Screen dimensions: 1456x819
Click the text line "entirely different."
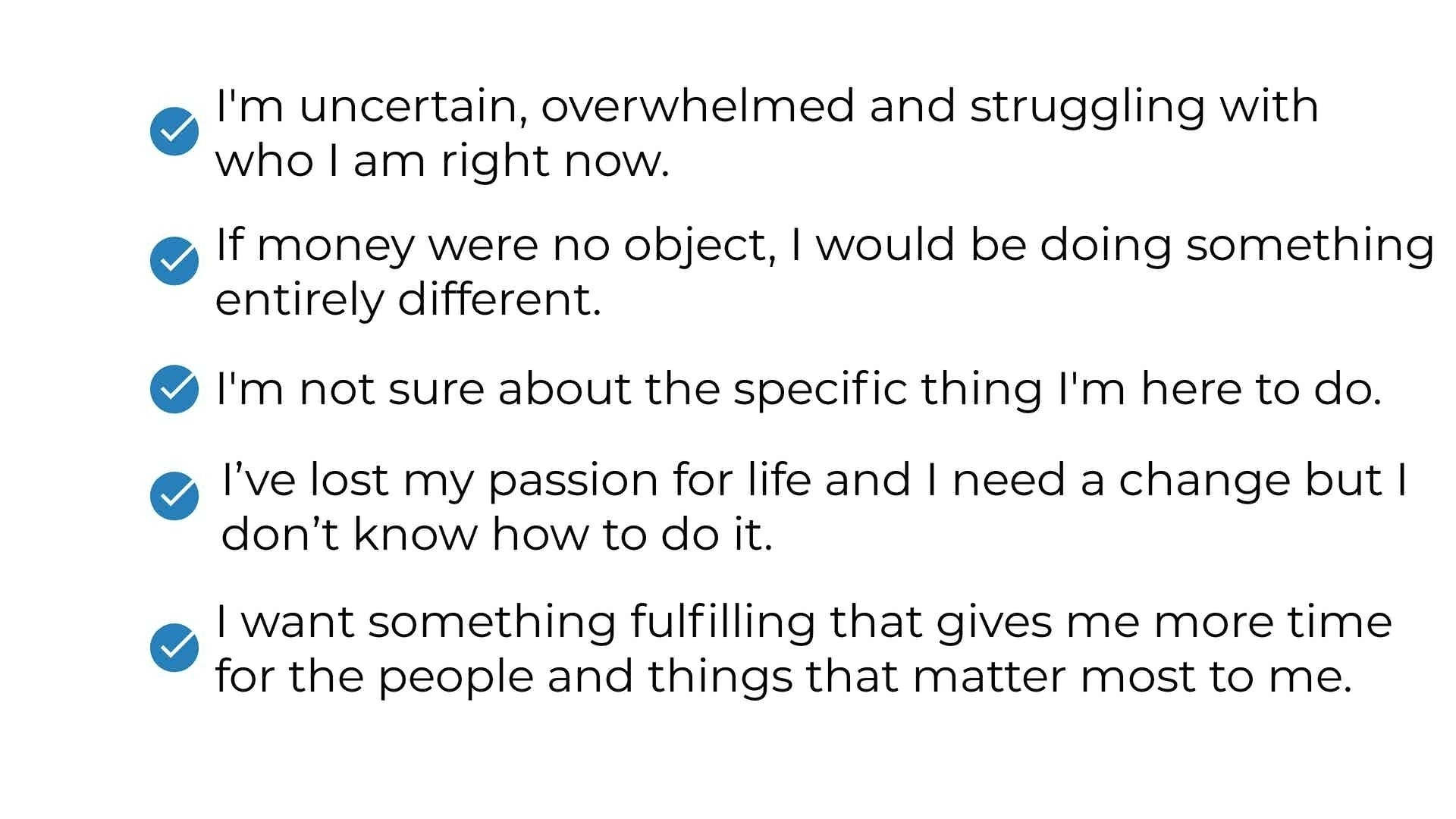(x=408, y=300)
